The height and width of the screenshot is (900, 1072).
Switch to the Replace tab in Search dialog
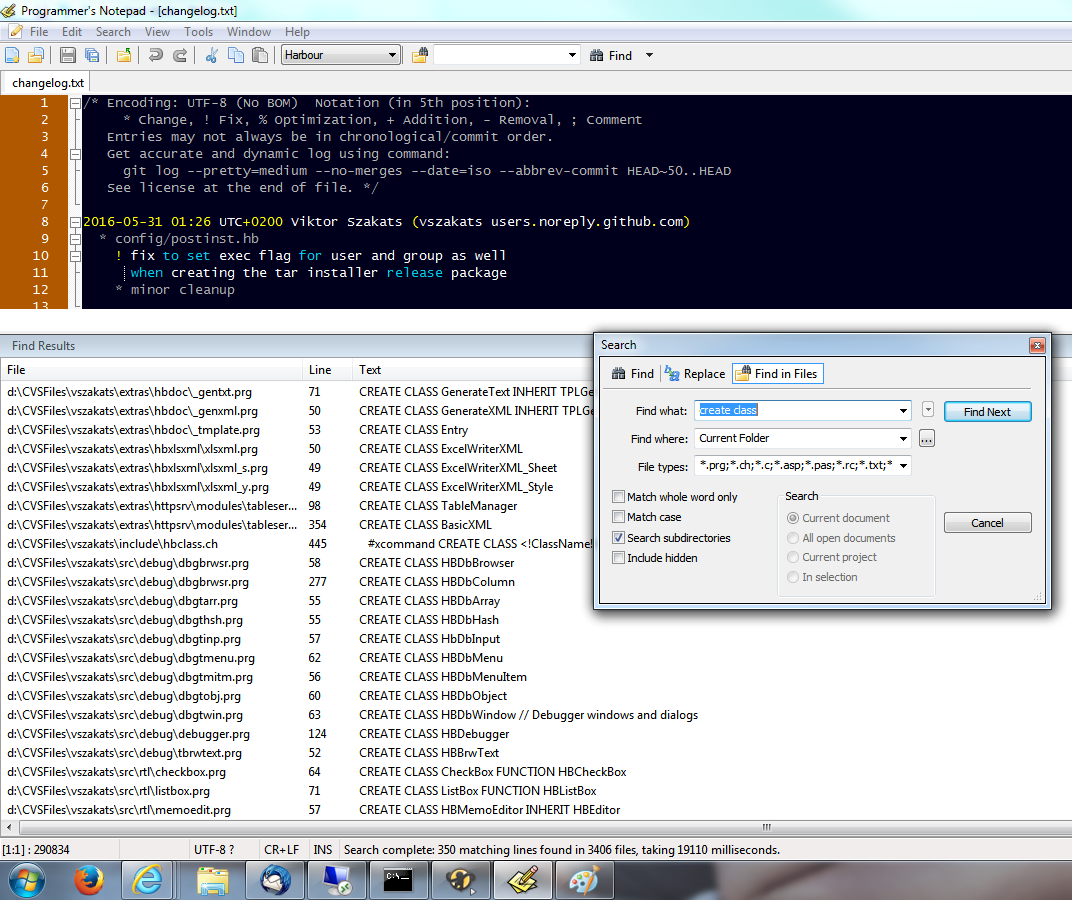click(695, 374)
